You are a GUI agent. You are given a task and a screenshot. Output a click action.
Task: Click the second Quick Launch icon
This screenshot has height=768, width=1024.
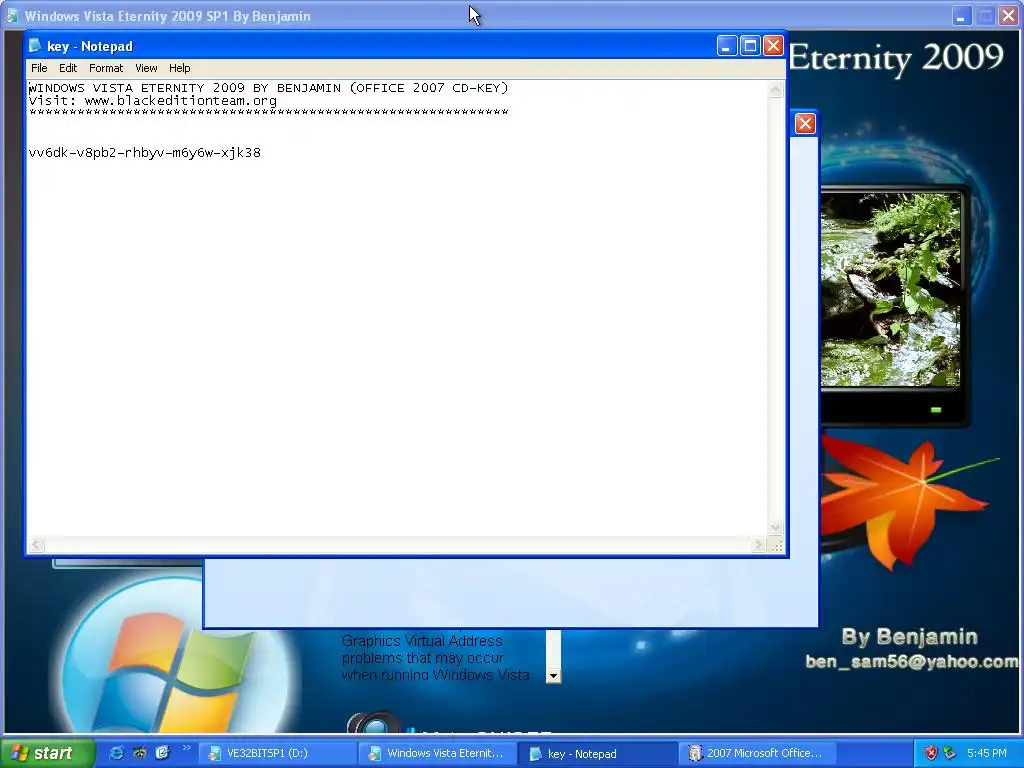[139, 753]
